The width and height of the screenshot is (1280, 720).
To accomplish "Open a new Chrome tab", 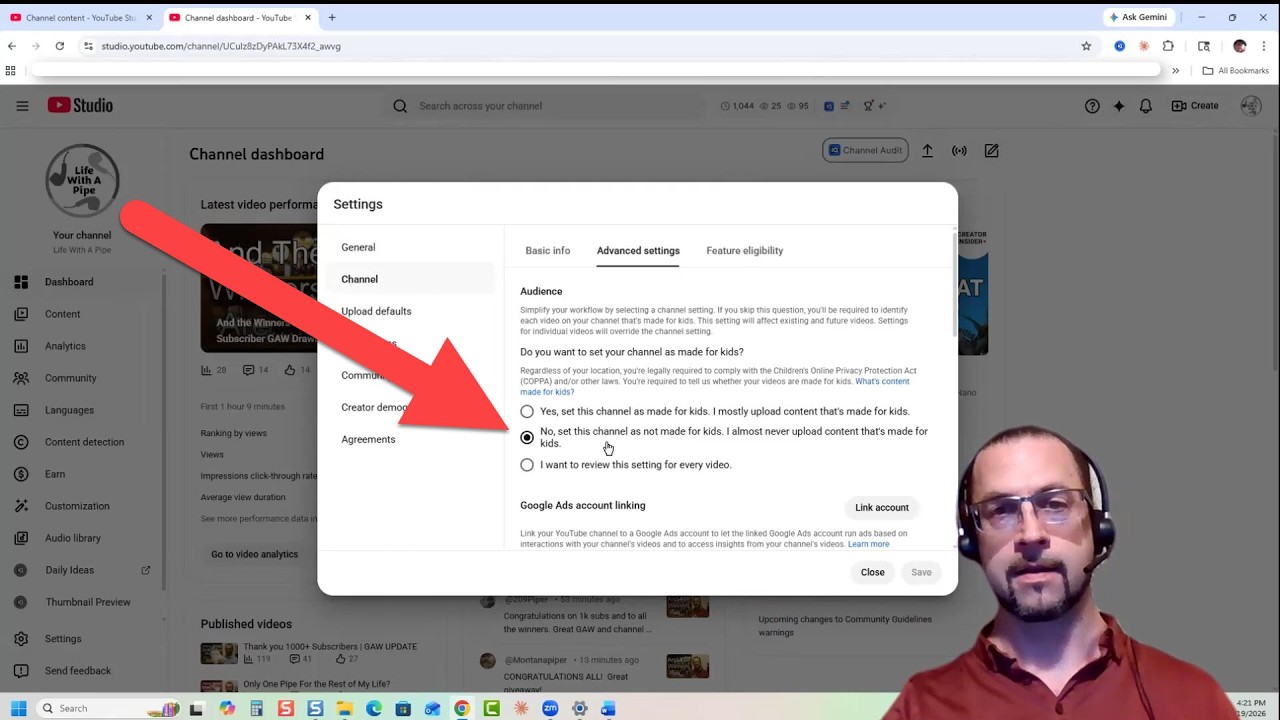I will coord(332,18).
